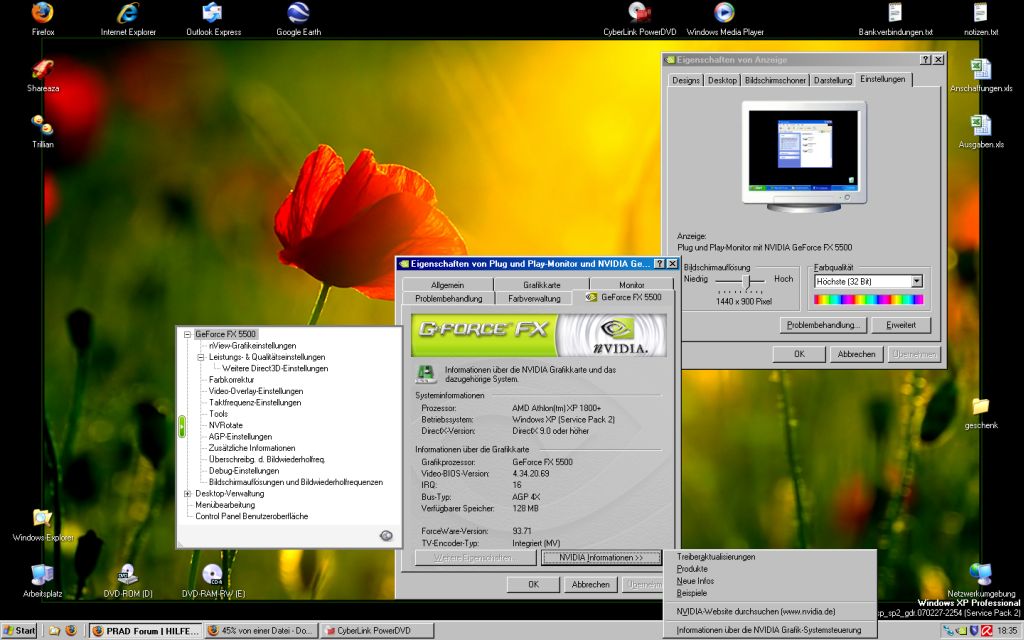1024x640 pixels.
Task: Select the Grafikkarte tab
Action: (x=541, y=285)
